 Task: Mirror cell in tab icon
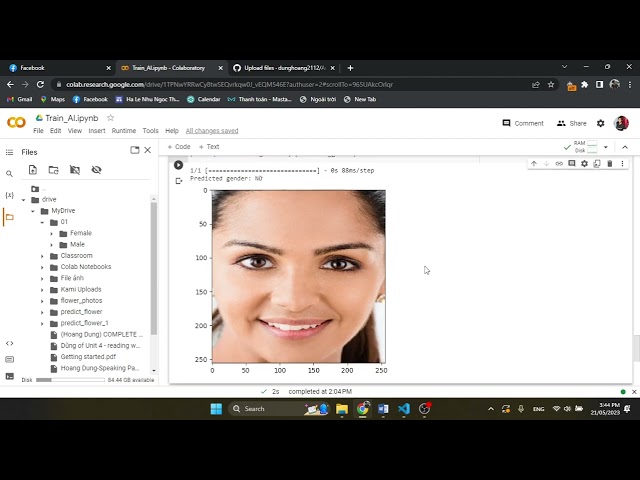click(x=597, y=164)
